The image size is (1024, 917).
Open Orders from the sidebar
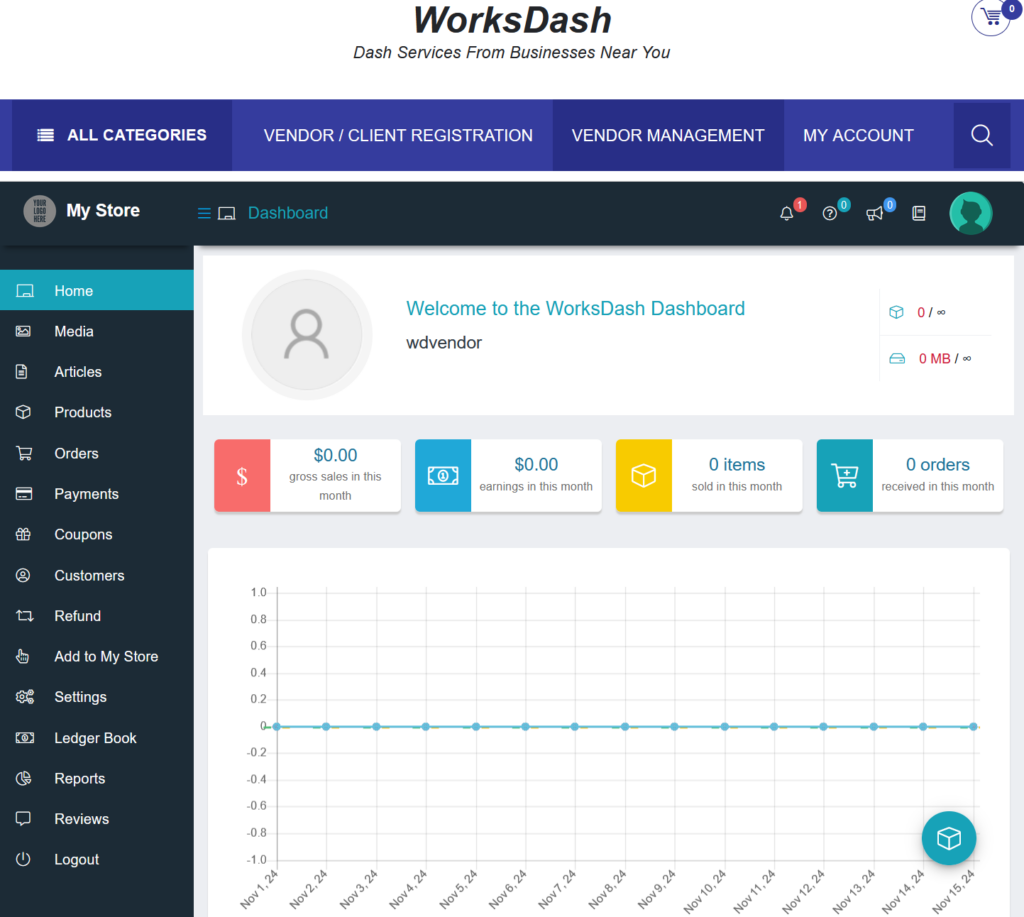coord(76,453)
